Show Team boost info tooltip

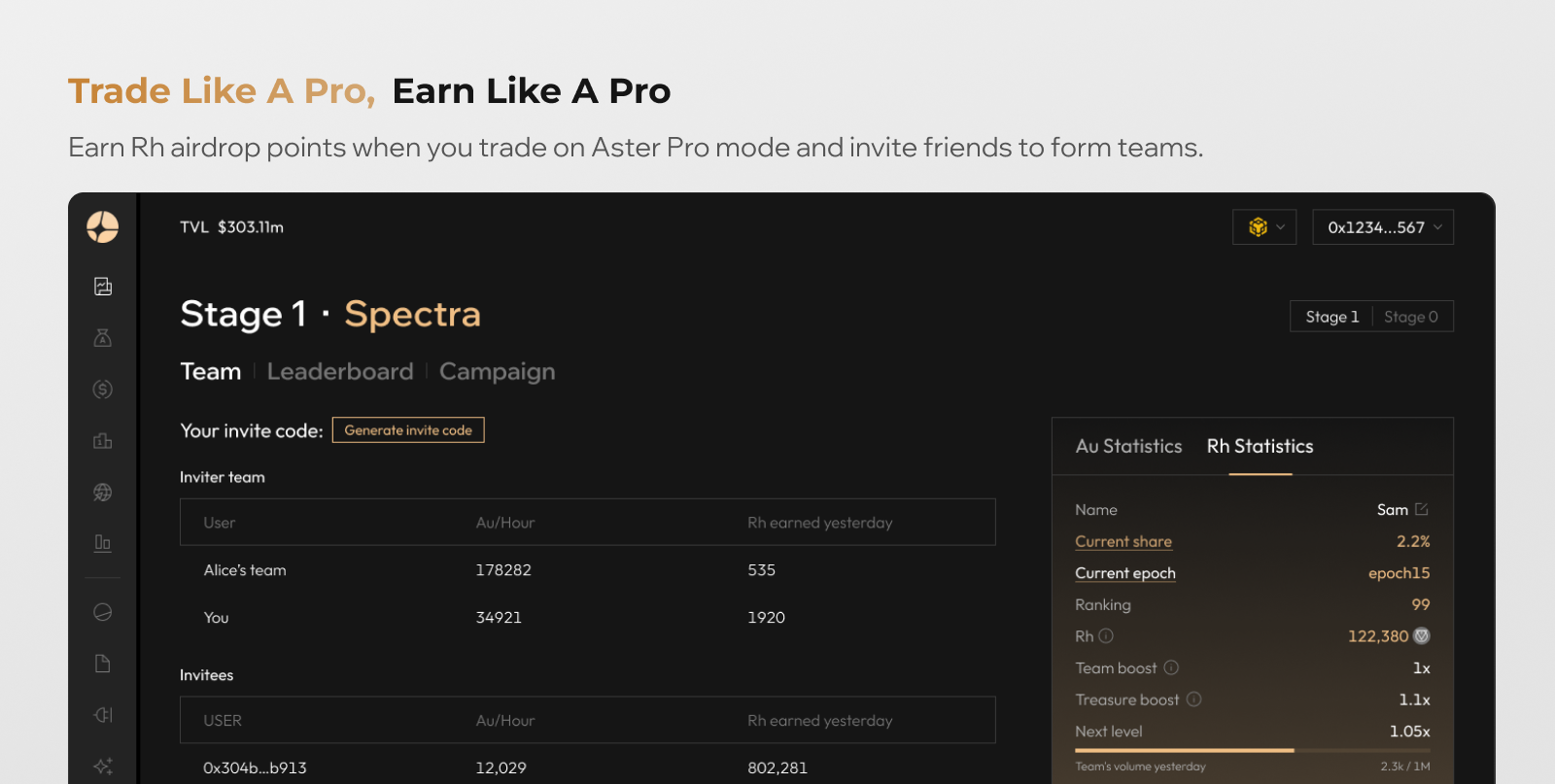1171,667
